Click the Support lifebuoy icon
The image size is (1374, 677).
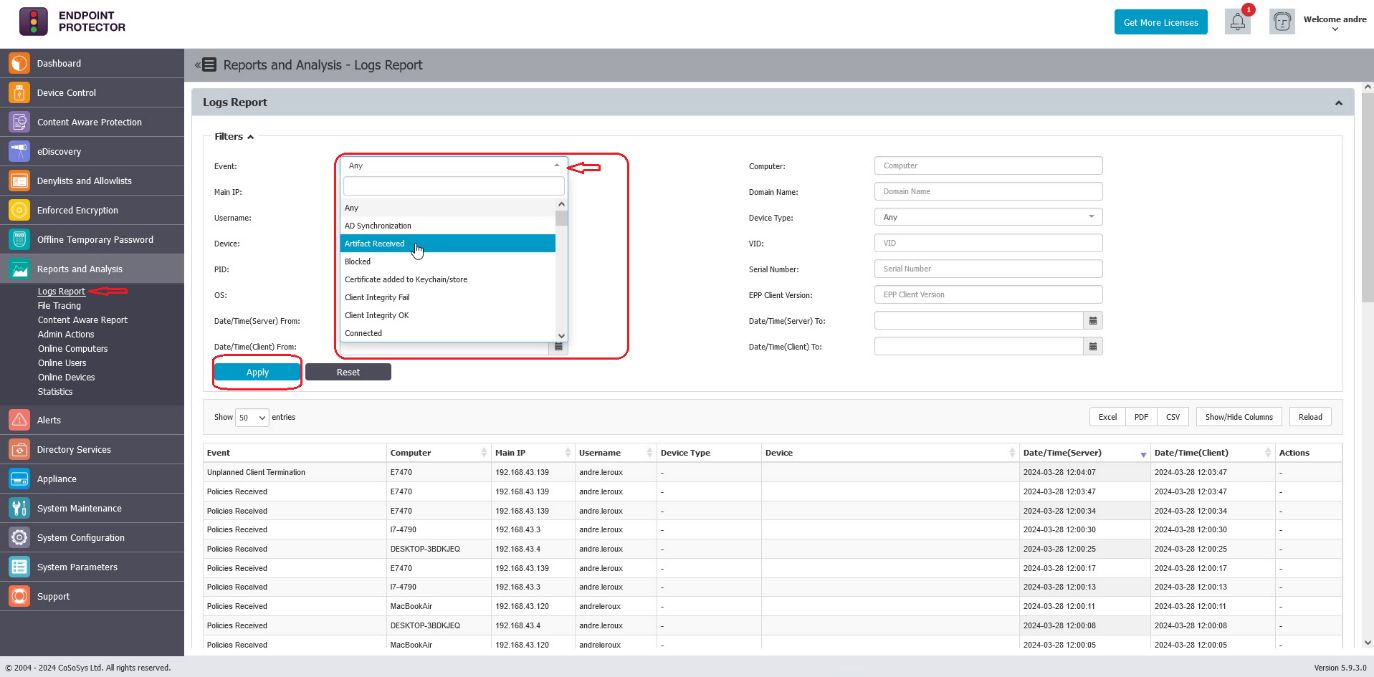pyautogui.click(x=19, y=597)
